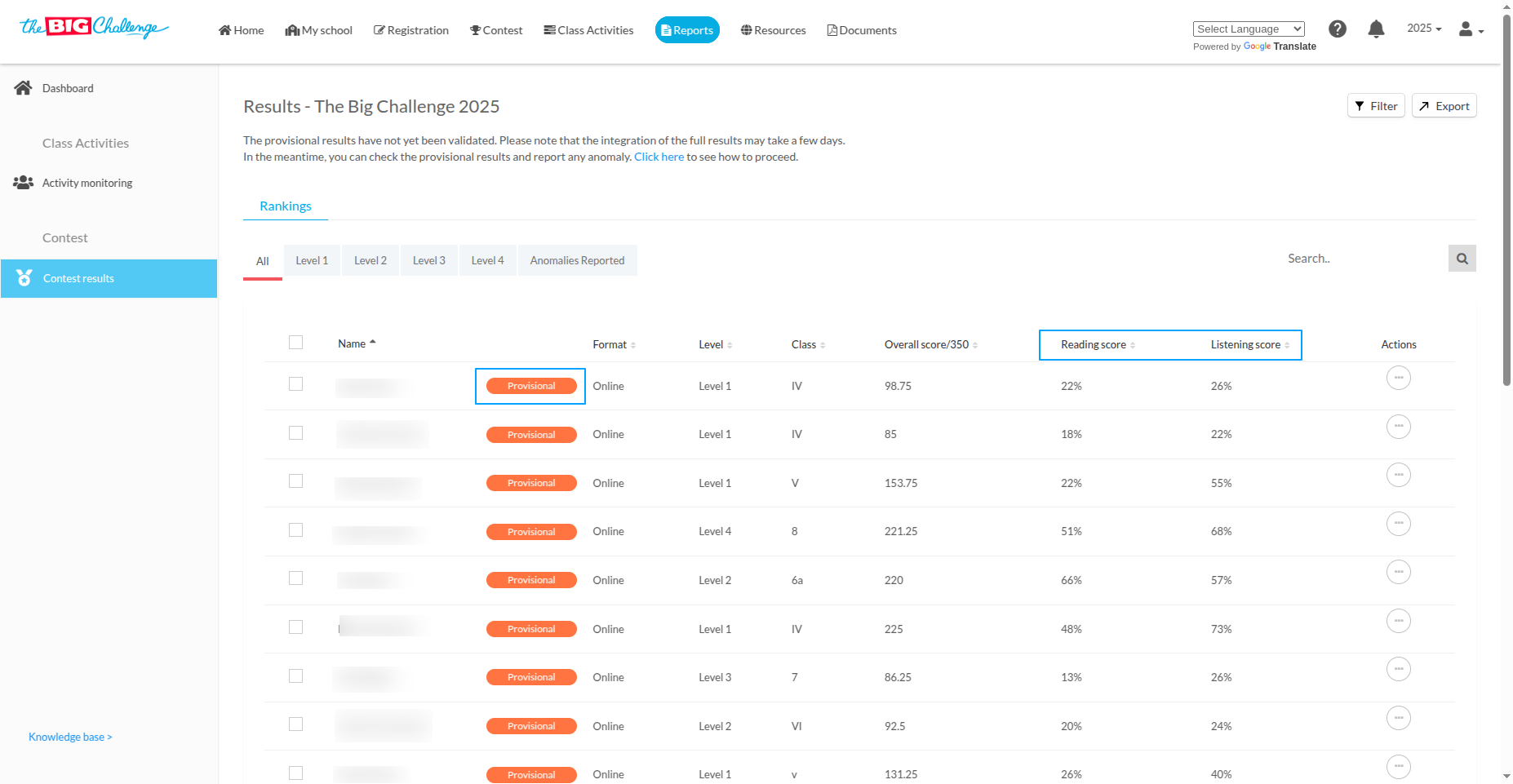Open the Anomalies Reported tab
Screen dimensions: 1513x784
tap(577, 260)
